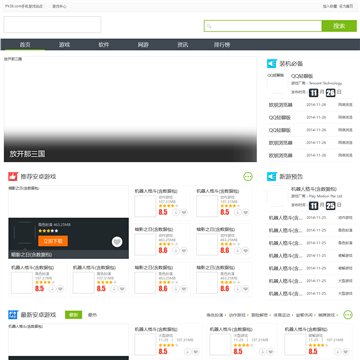This screenshot has width=360, height=360.
Task: Click the magnifier icon in search box
Action: [209, 26]
